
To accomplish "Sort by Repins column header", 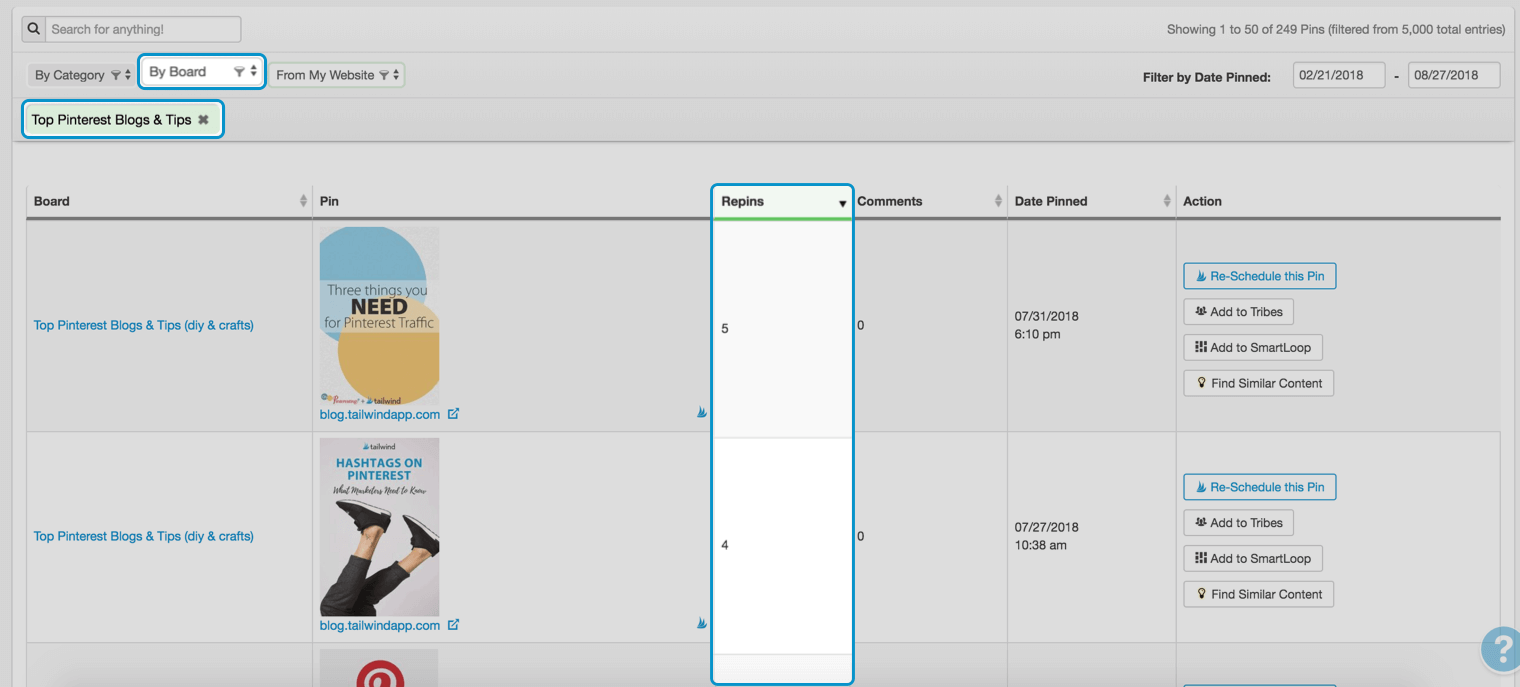I will pos(782,201).
